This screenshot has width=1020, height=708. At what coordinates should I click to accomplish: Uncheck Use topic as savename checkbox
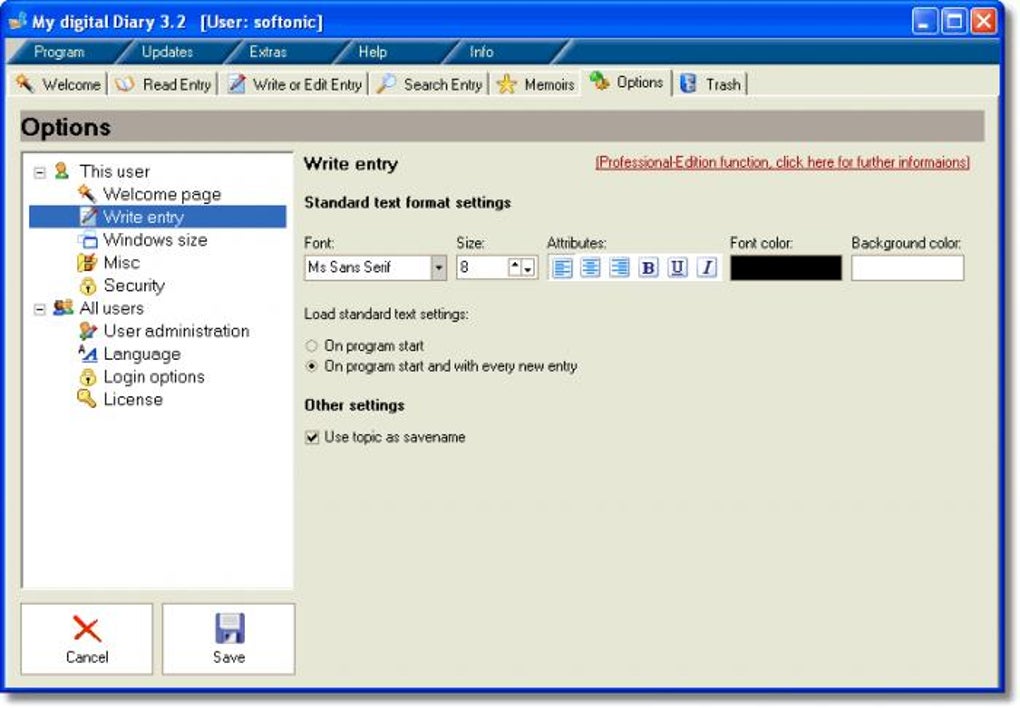pos(312,437)
